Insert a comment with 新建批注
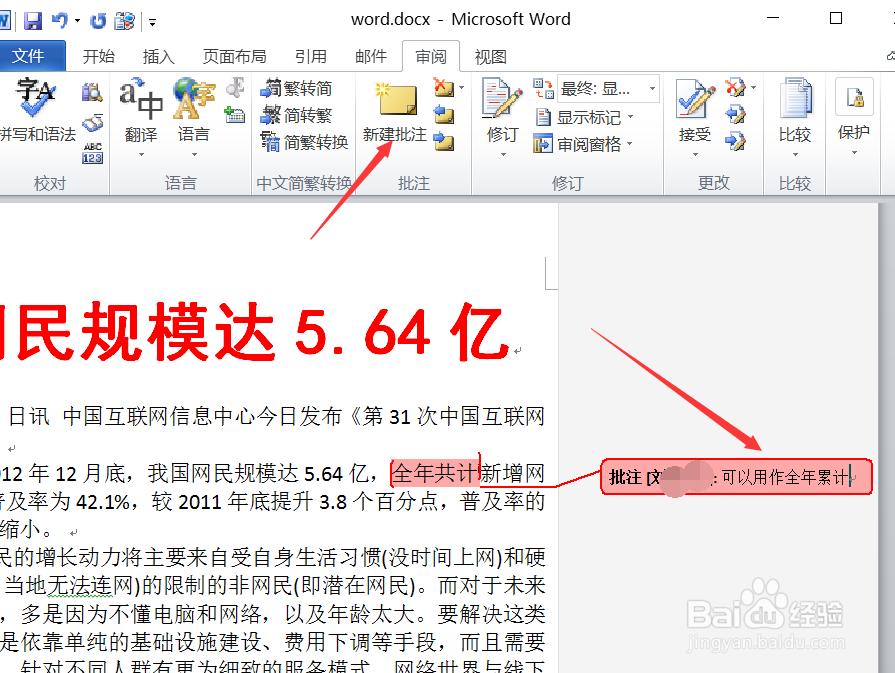 pyautogui.click(x=395, y=112)
